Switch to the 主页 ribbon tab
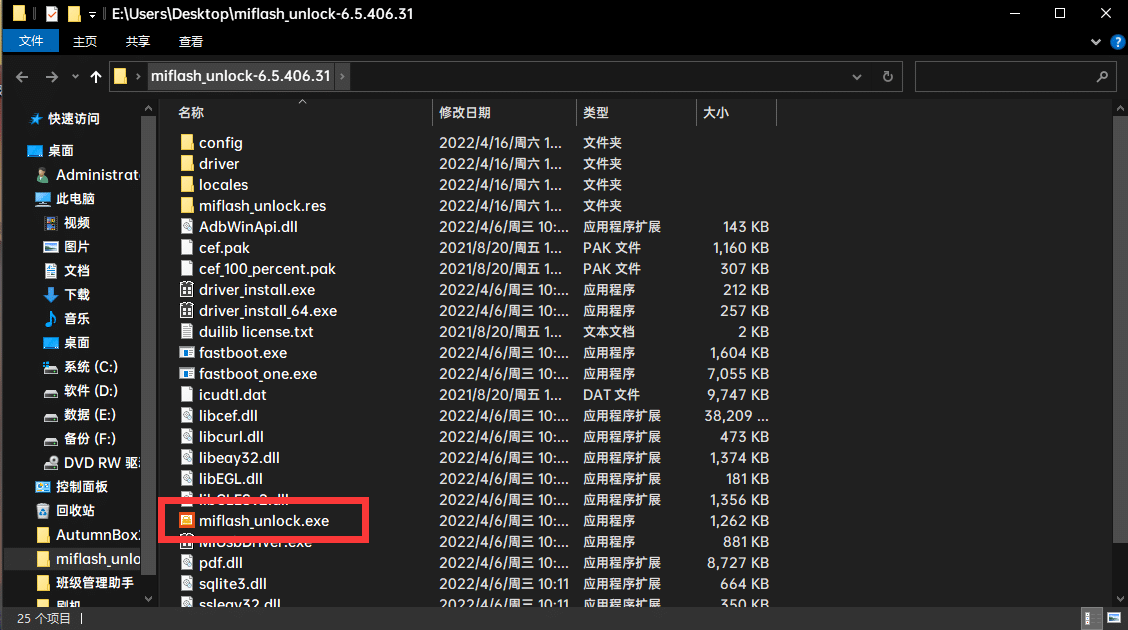The image size is (1128, 630). [84, 41]
